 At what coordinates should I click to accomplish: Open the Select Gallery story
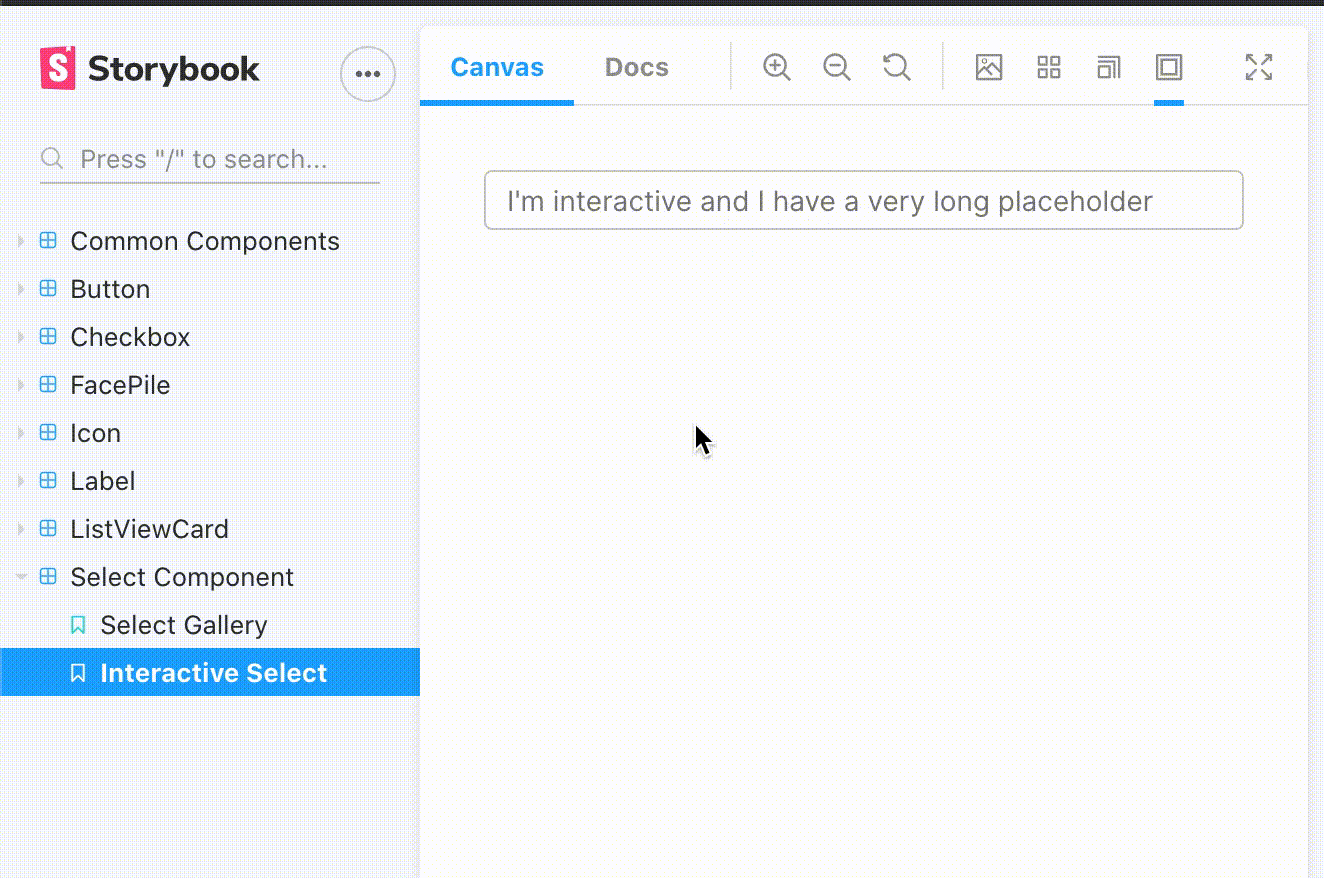[x=184, y=625]
